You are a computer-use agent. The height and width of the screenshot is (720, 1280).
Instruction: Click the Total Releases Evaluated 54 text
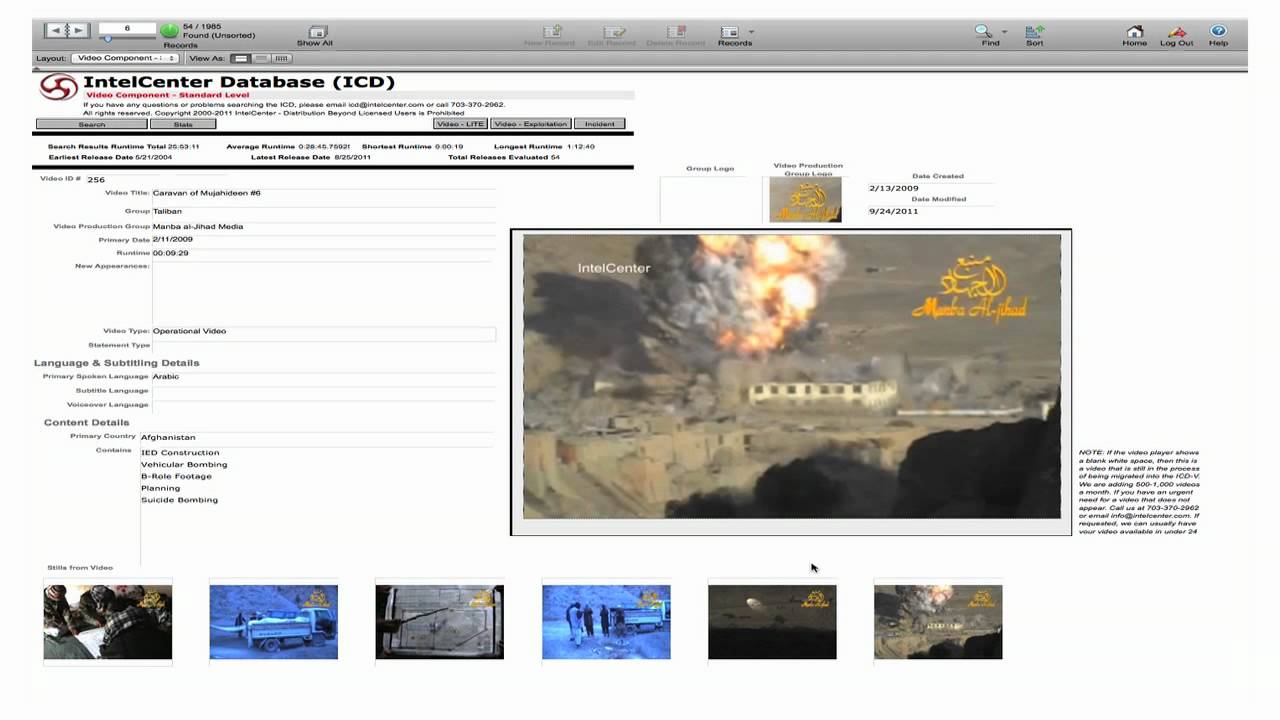(x=504, y=157)
